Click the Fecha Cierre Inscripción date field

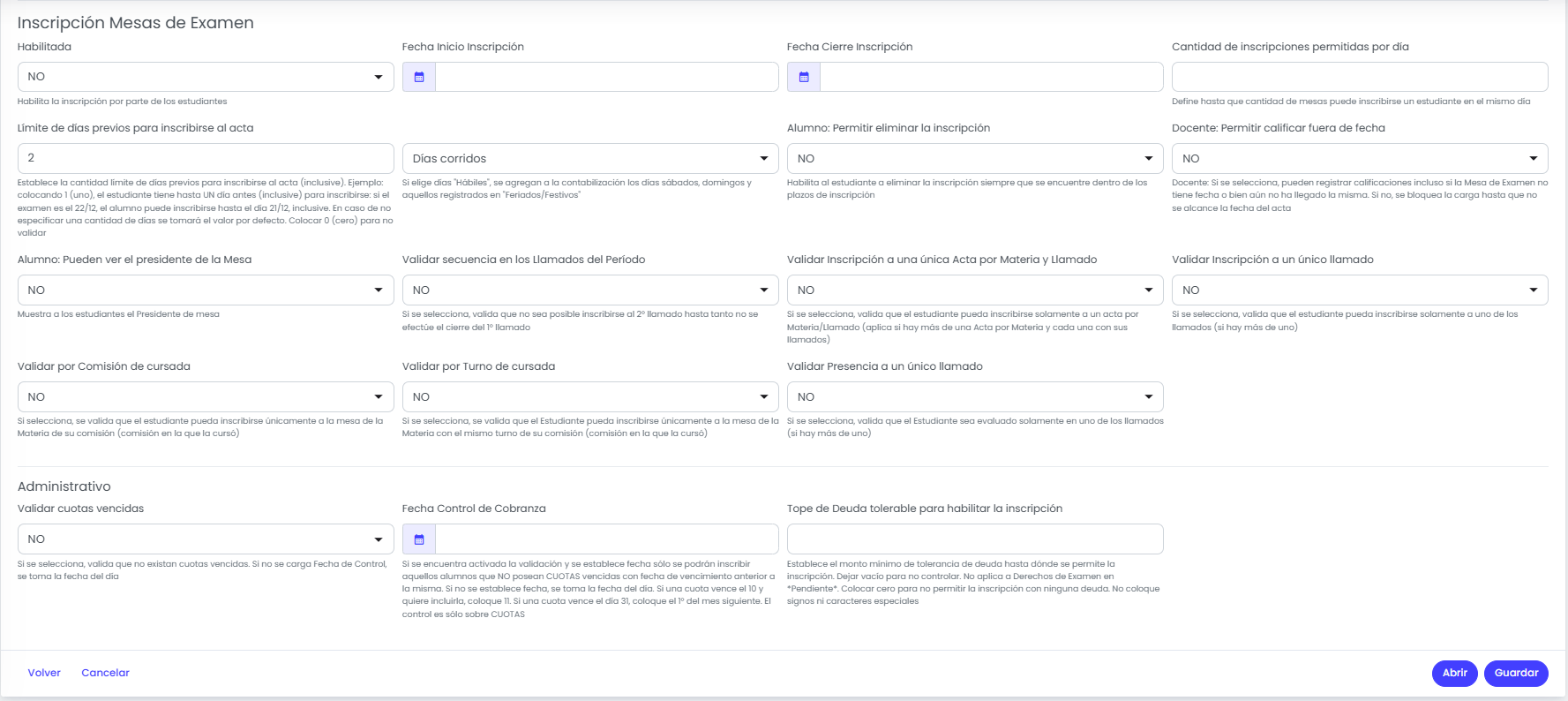(992, 77)
